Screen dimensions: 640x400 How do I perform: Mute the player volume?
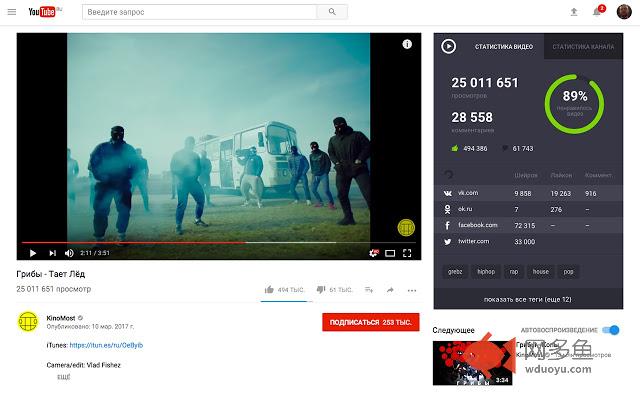(69, 253)
